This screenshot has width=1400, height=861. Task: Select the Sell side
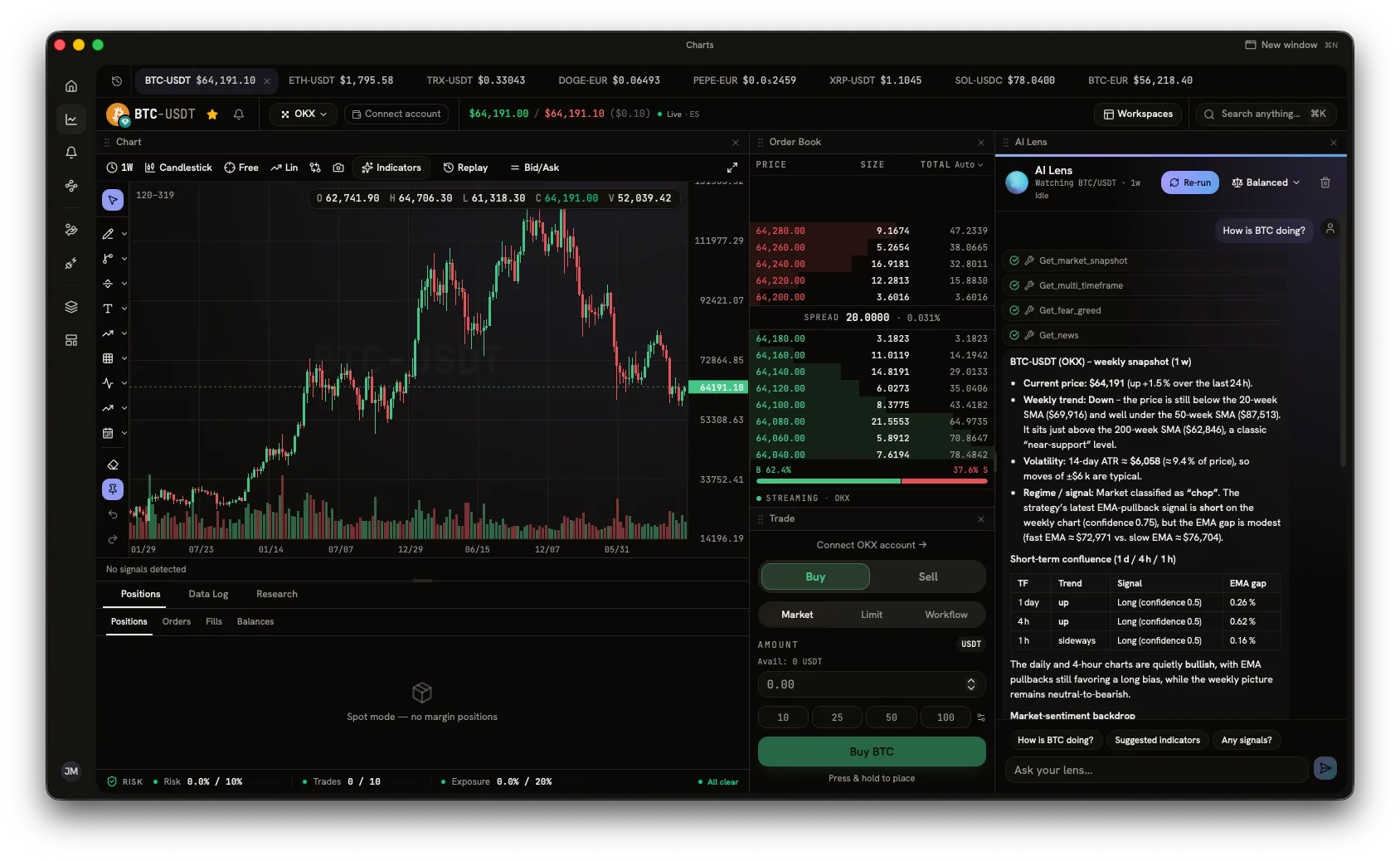(x=928, y=576)
